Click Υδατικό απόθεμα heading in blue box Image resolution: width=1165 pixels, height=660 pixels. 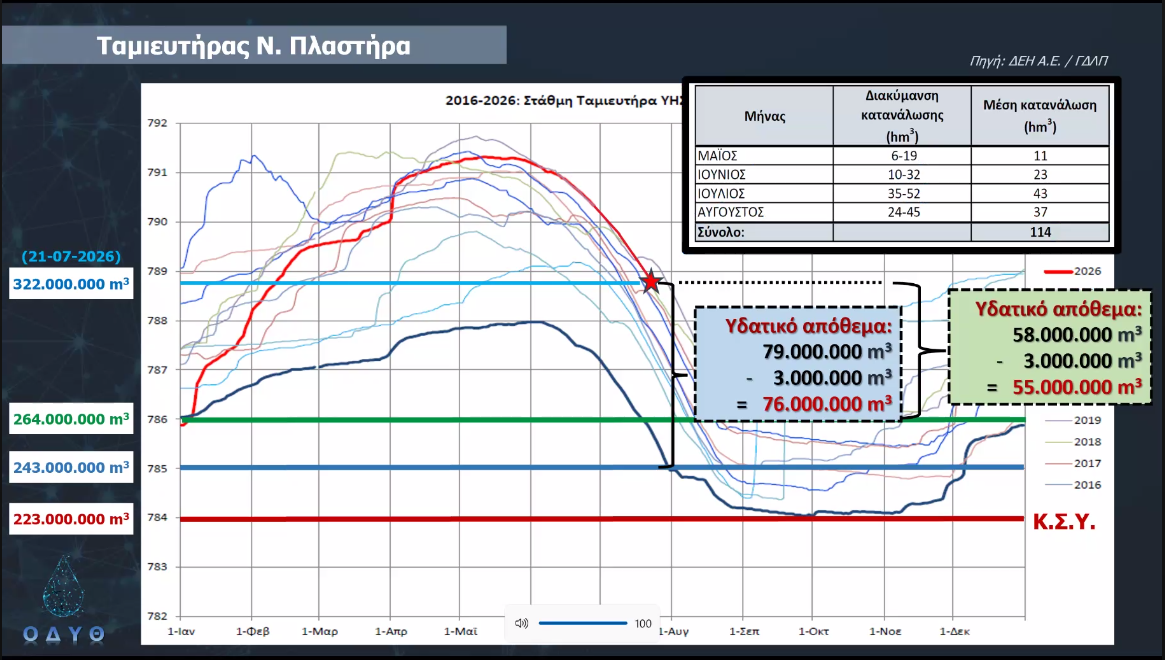pos(808,326)
